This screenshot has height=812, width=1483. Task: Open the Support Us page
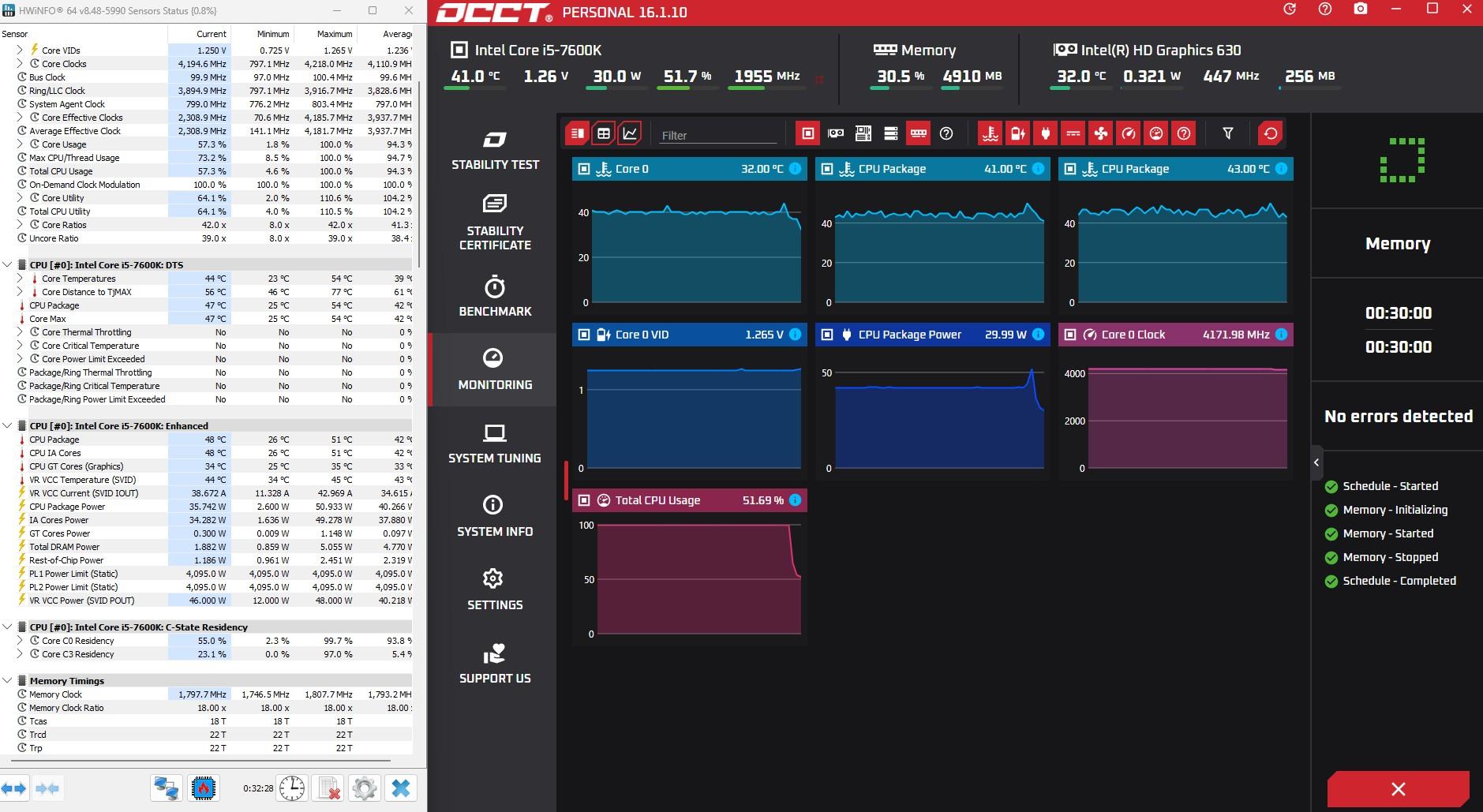click(495, 664)
